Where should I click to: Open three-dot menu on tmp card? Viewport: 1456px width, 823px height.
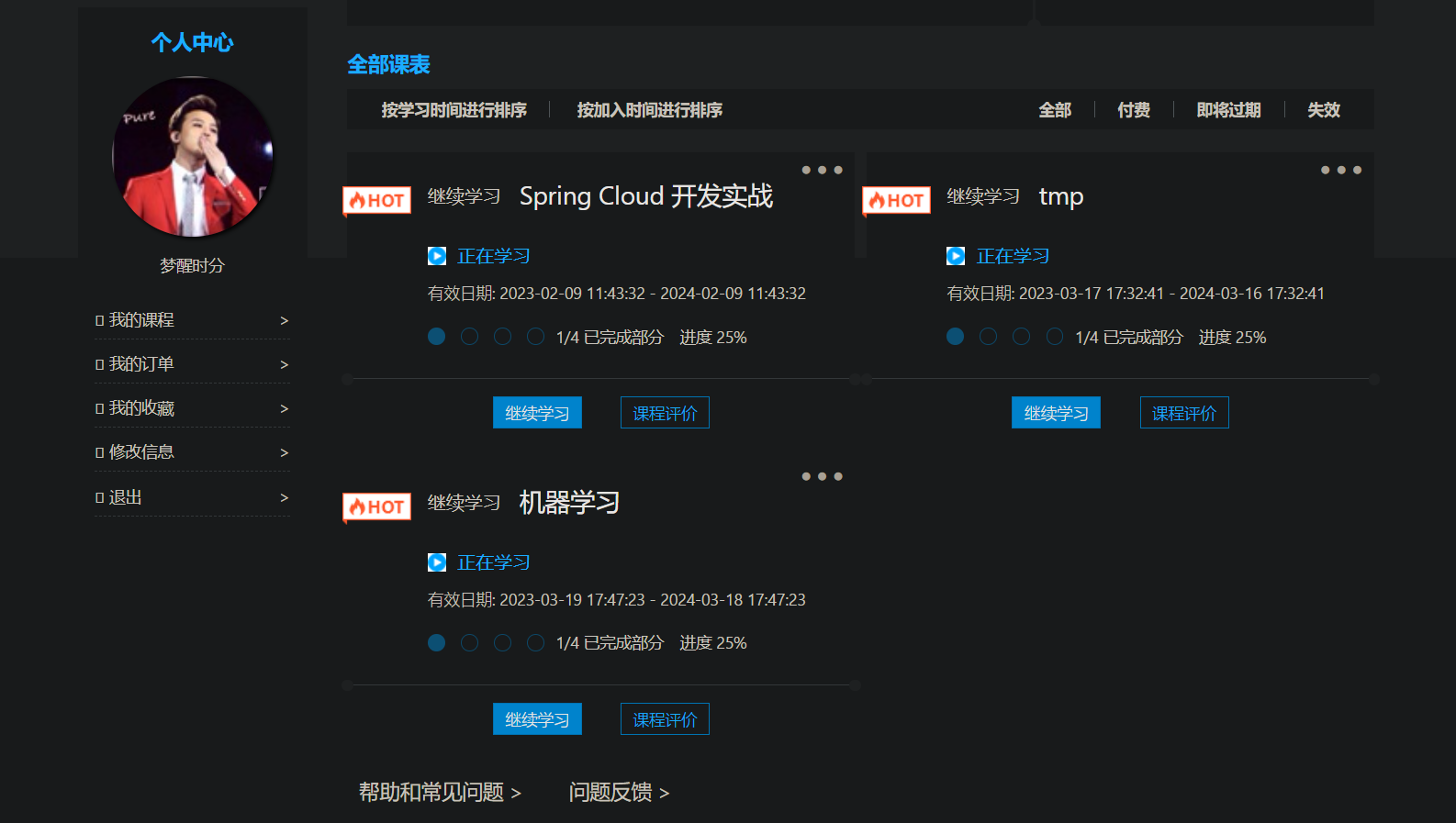(1341, 170)
